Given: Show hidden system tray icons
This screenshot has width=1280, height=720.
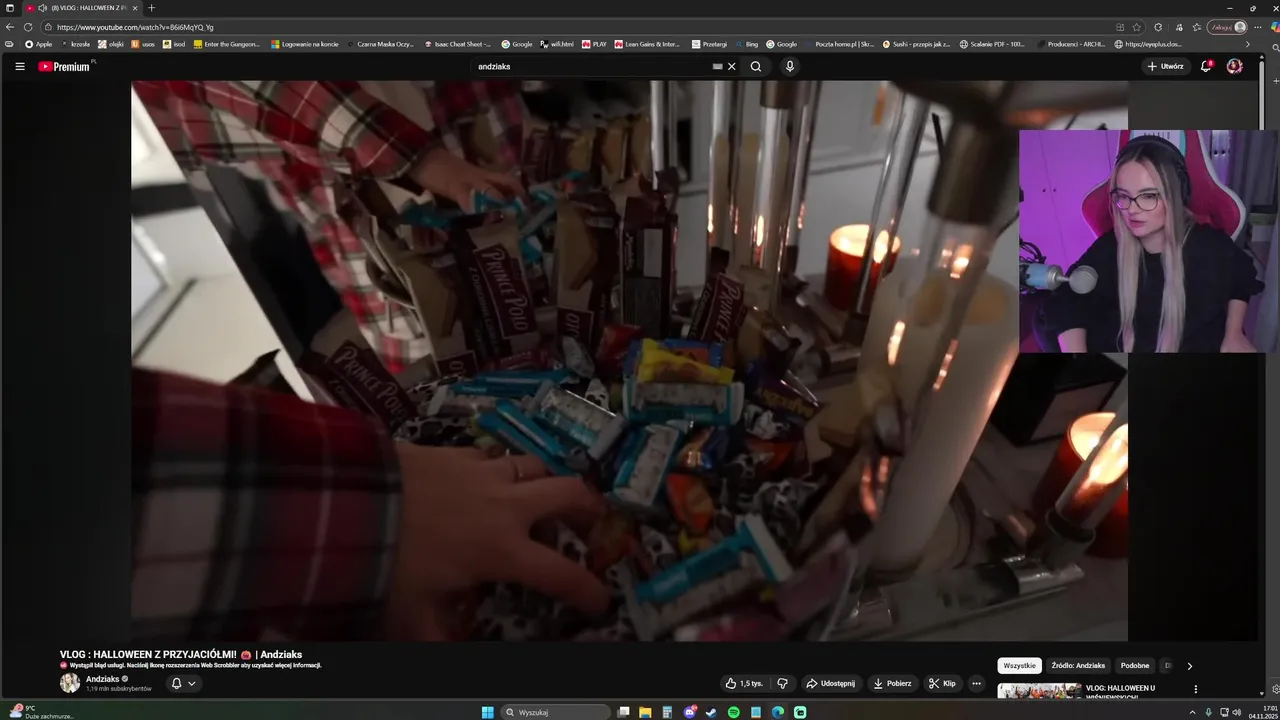Looking at the screenshot, I should click(x=1192, y=712).
